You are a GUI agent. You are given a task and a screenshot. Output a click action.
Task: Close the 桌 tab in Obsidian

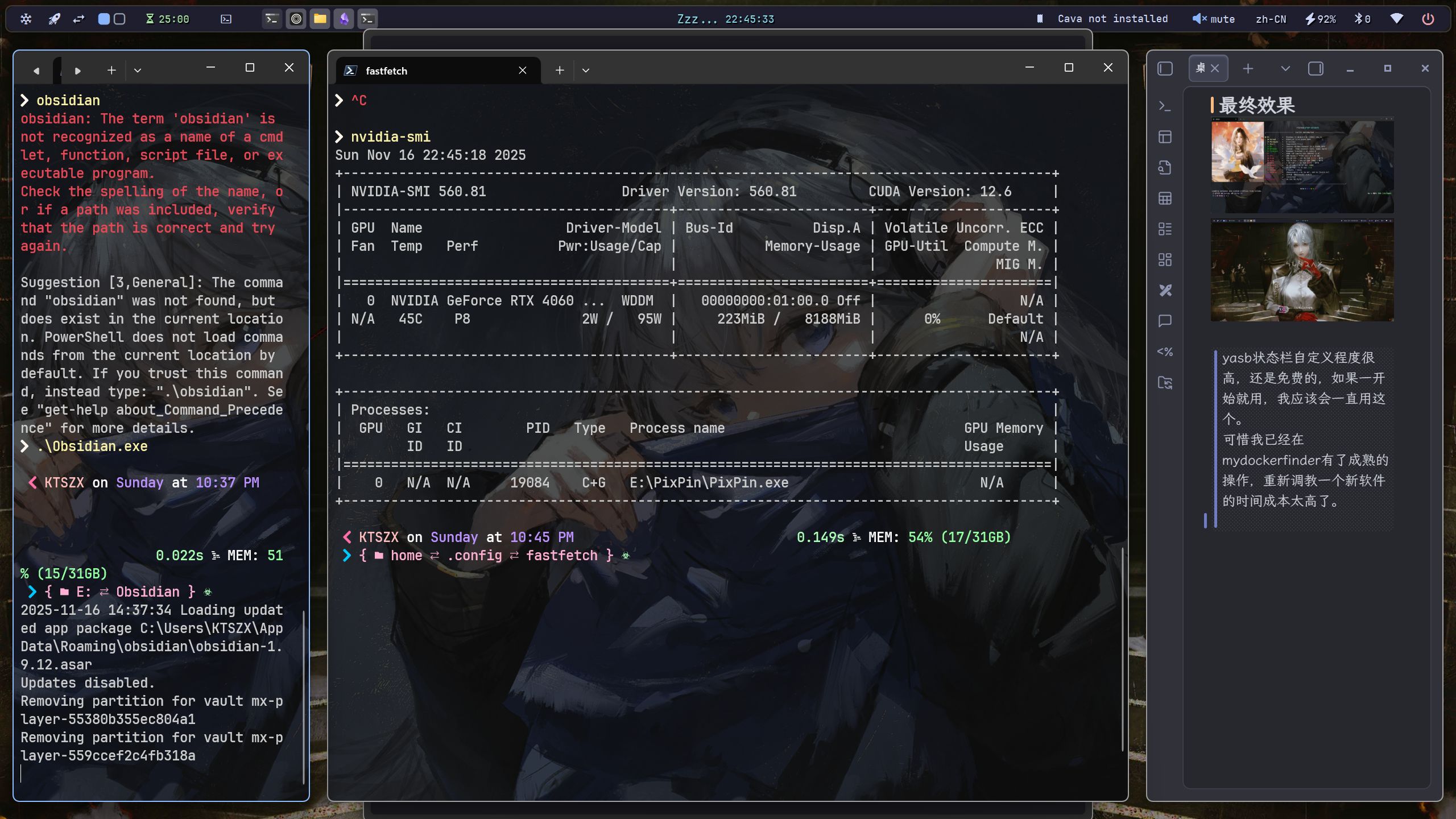coord(1215,68)
